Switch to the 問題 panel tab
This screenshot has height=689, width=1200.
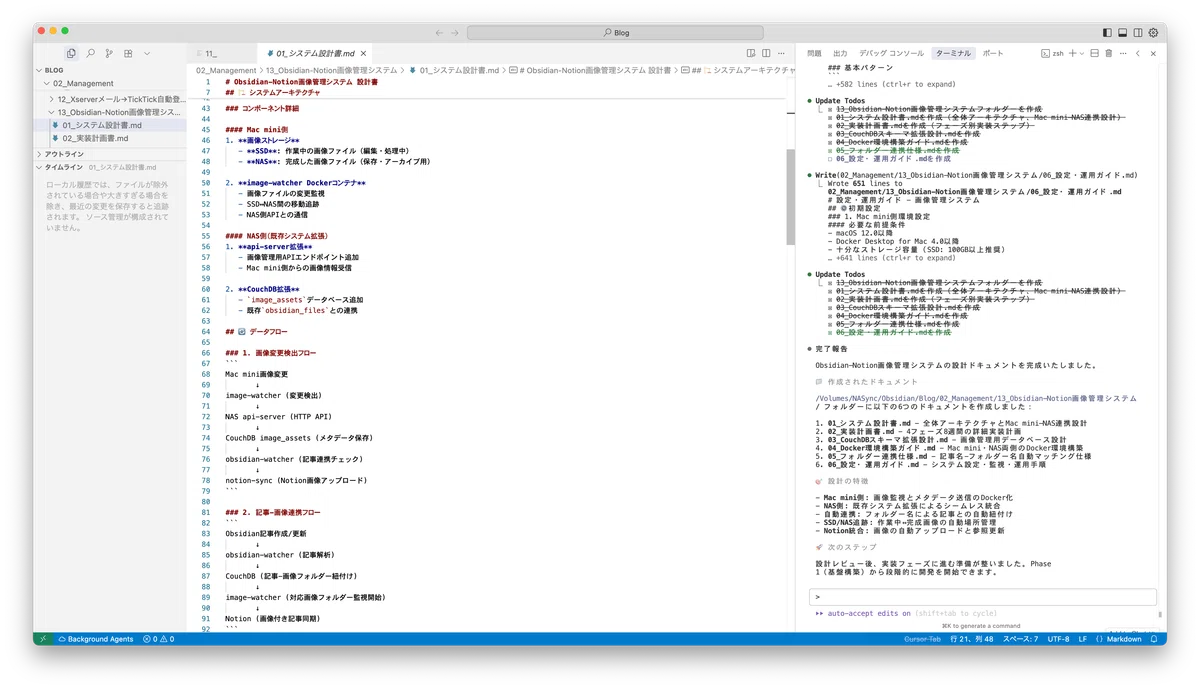click(814, 53)
